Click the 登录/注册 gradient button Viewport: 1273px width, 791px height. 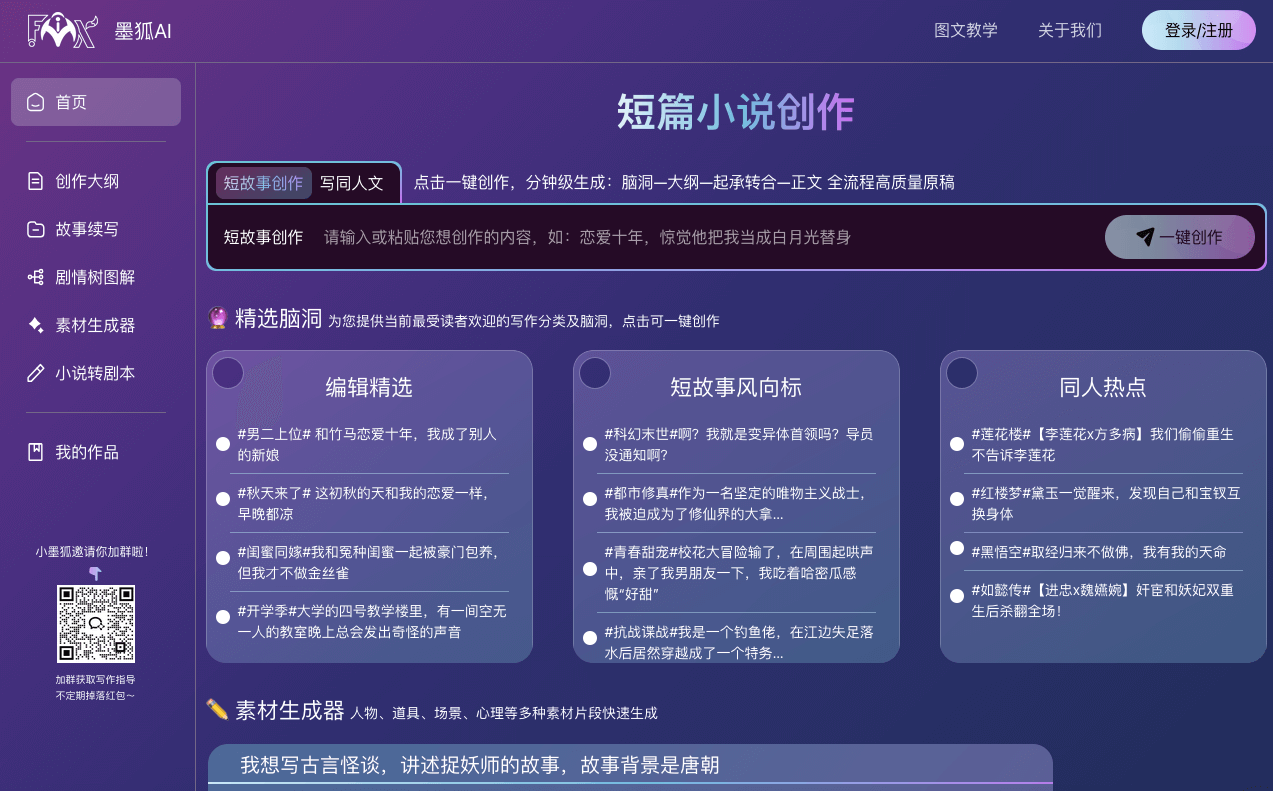1198,30
